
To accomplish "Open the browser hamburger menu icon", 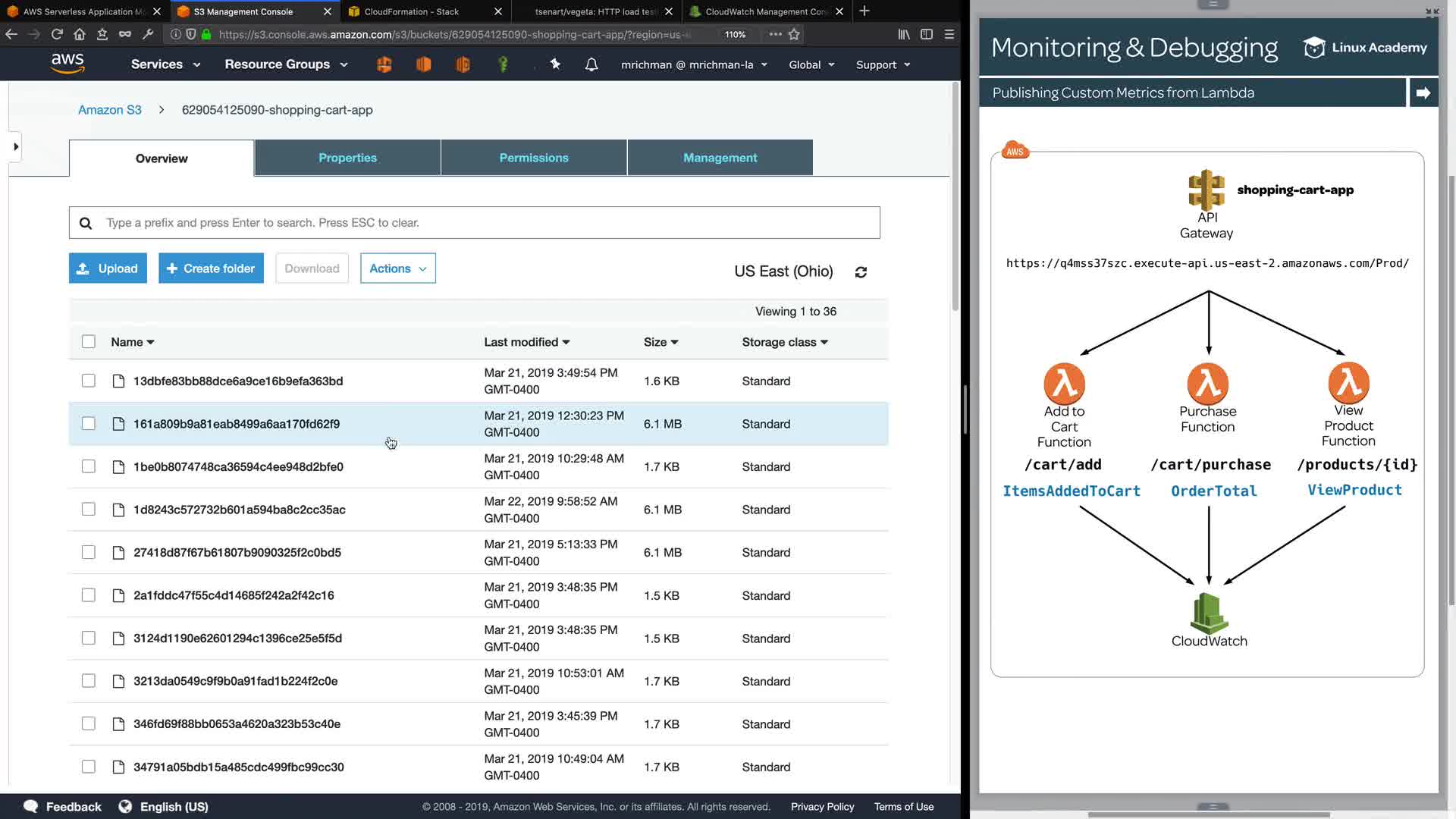I will [949, 34].
